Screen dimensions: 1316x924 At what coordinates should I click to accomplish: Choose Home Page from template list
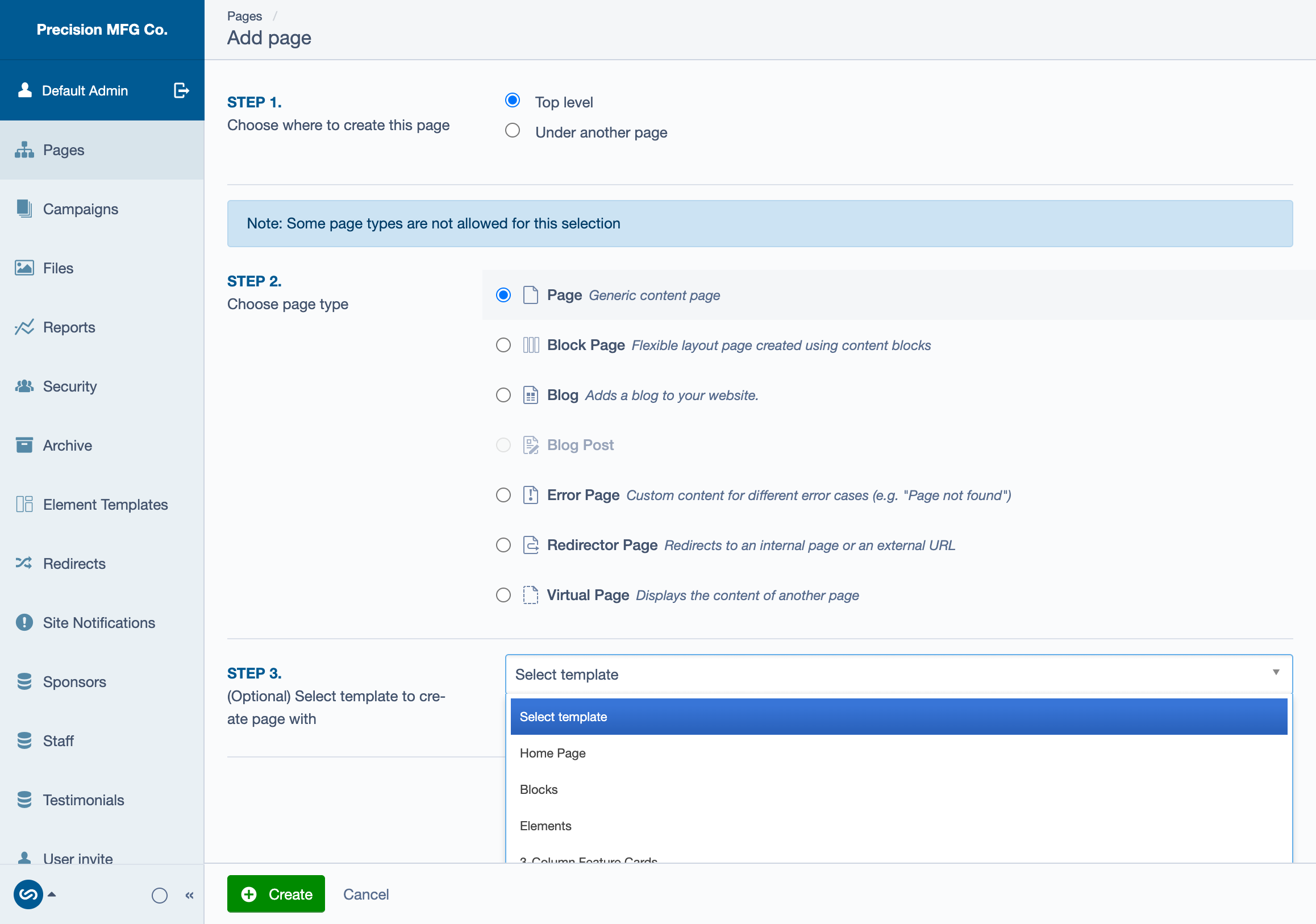click(898, 752)
